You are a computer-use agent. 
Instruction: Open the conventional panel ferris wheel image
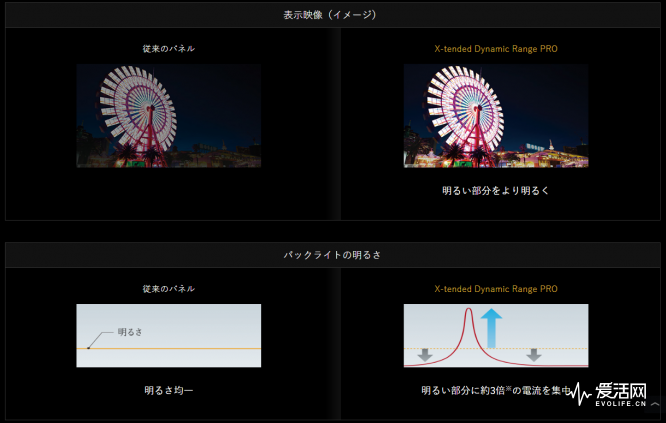169,116
